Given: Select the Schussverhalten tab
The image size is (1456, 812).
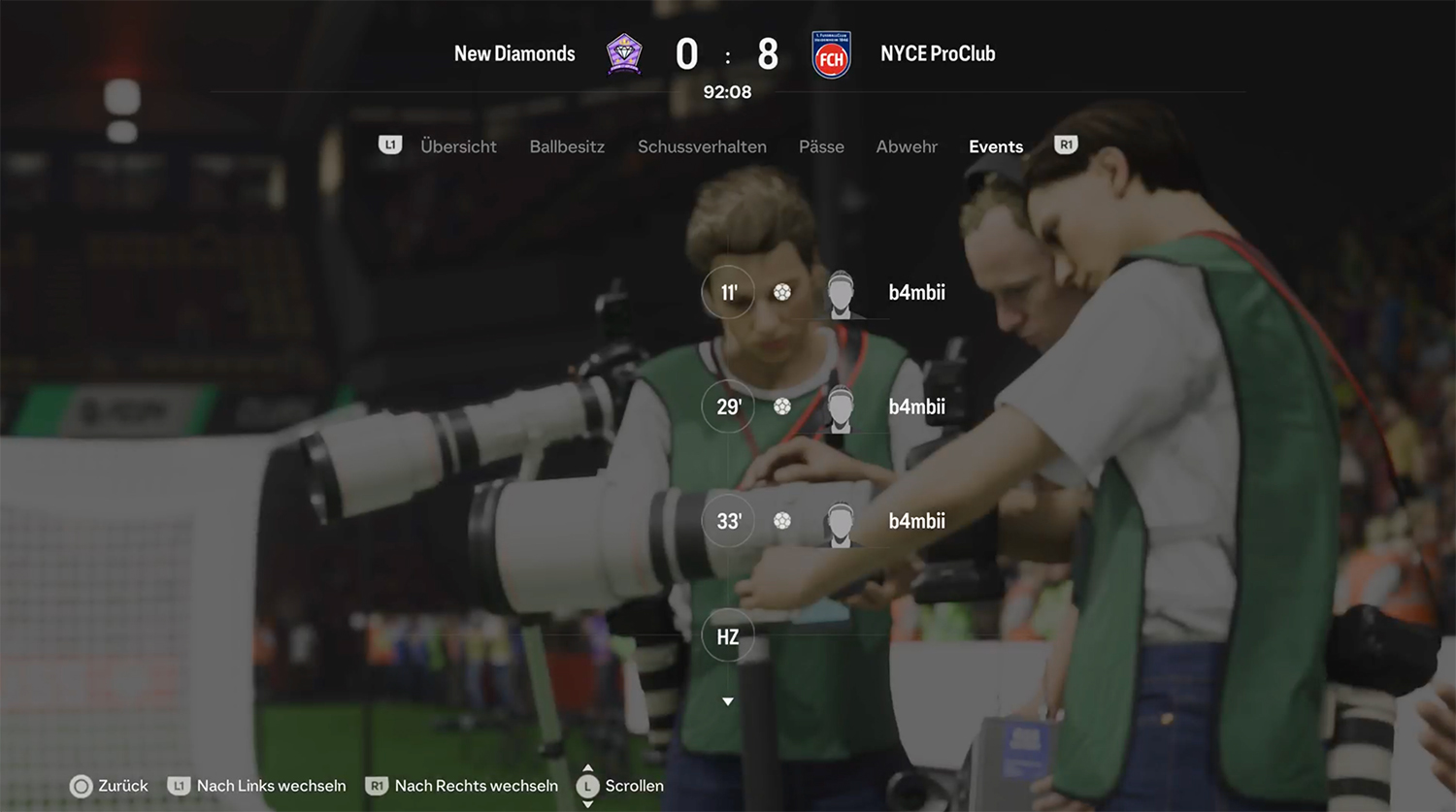Looking at the screenshot, I should [x=702, y=146].
